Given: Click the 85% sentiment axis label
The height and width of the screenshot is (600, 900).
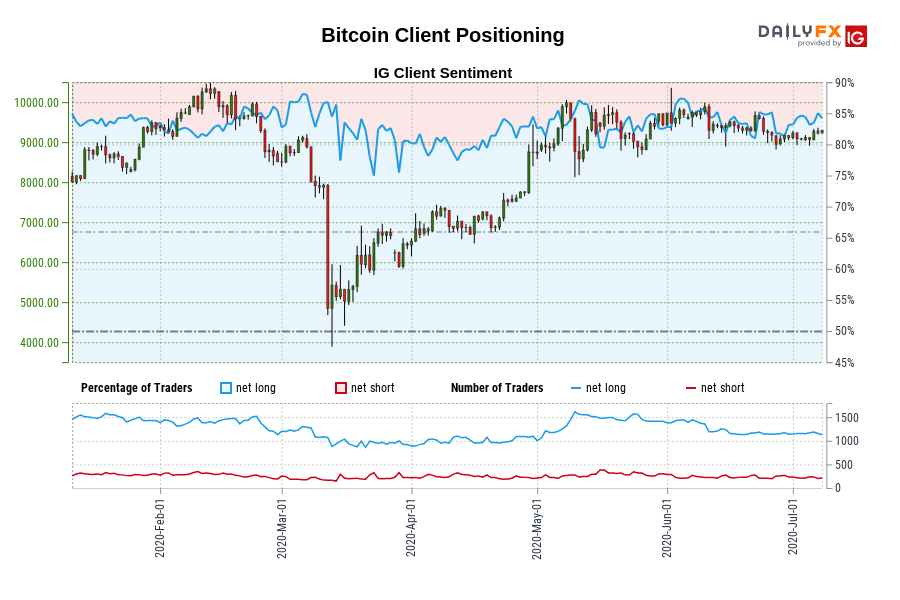Looking at the screenshot, I should (845, 114).
